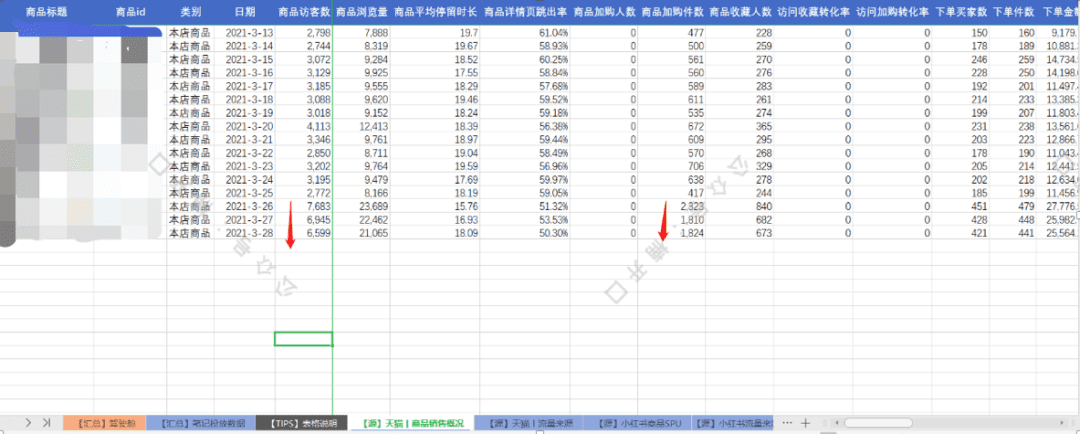Image resolution: width=1080 pixels, height=434 pixels.
Task: Switch to 【汇总】笔记投放数据 sheet tab
Action: pyautogui.click(x=201, y=423)
